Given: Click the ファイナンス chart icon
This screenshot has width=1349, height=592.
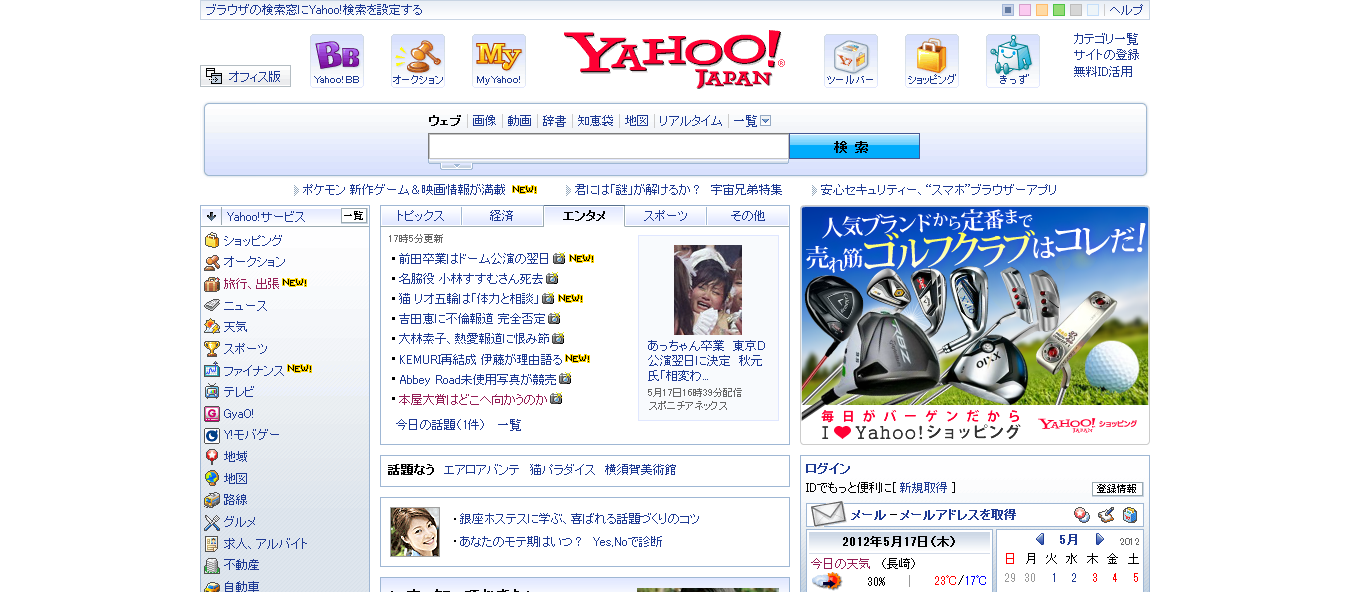Looking at the screenshot, I should pos(212,371).
